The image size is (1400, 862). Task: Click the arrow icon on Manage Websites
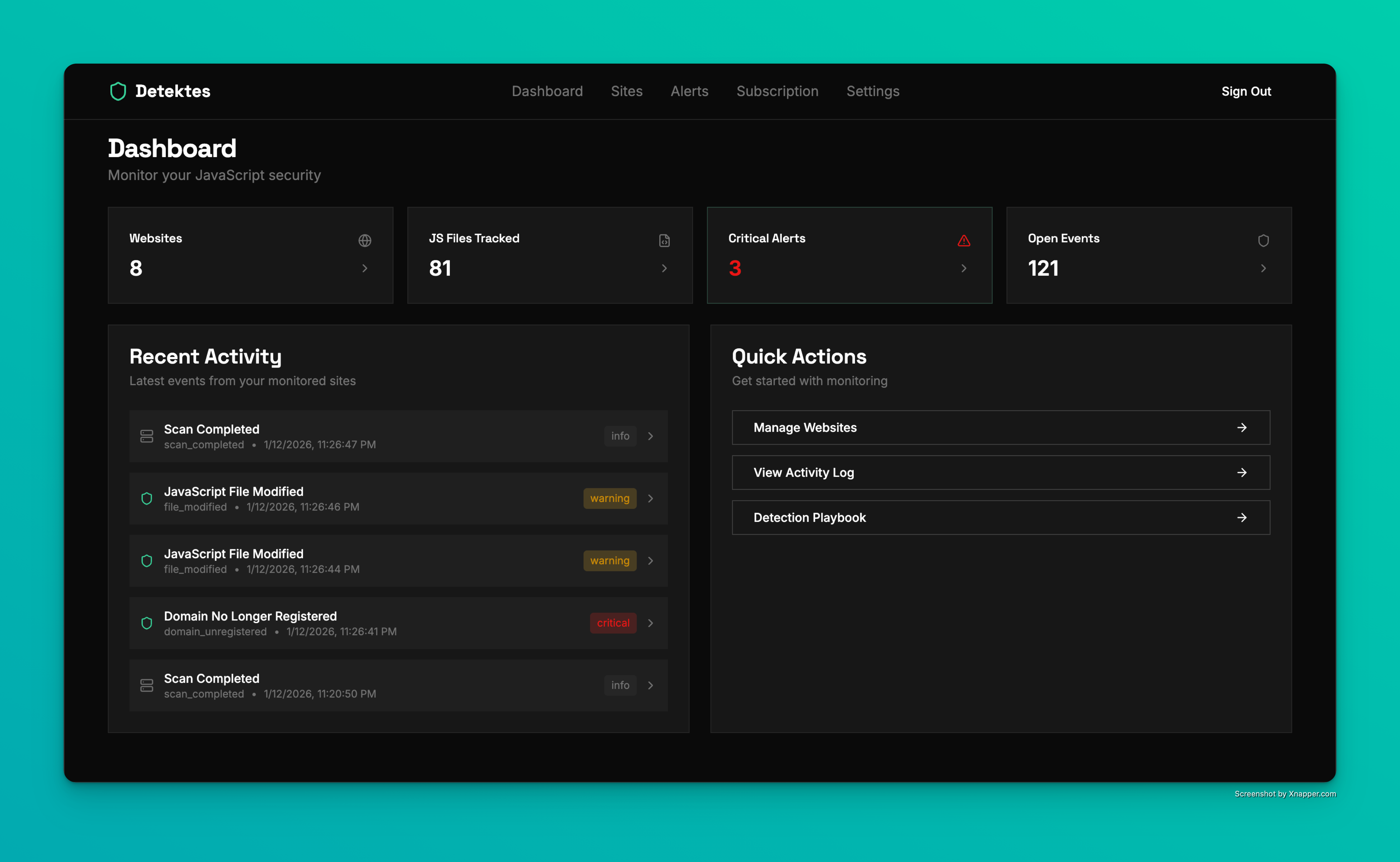coord(1242,428)
